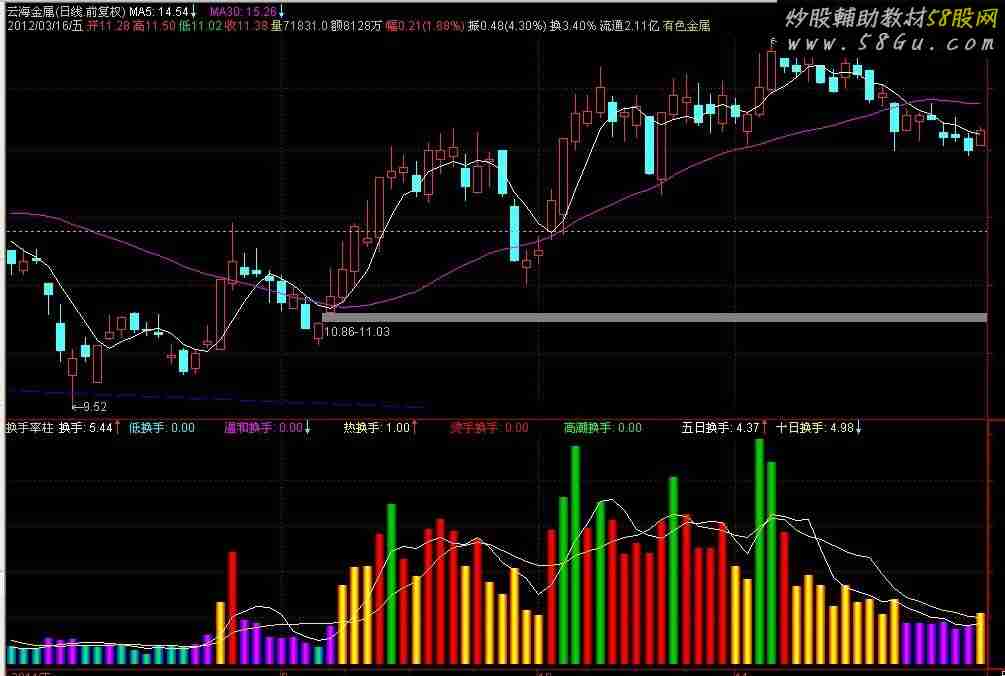This screenshot has width=1005, height=676.
Task: Click the 热换手: 1.00 value label
Action: coord(377,427)
